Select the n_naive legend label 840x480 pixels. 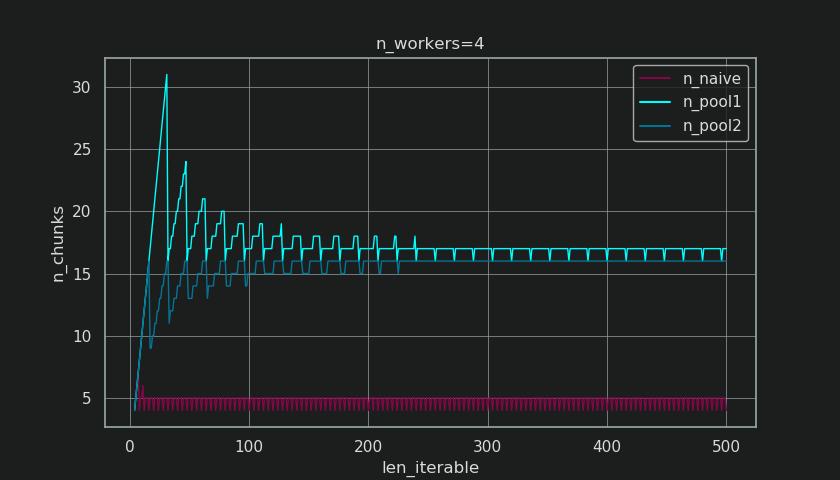tap(711, 78)
